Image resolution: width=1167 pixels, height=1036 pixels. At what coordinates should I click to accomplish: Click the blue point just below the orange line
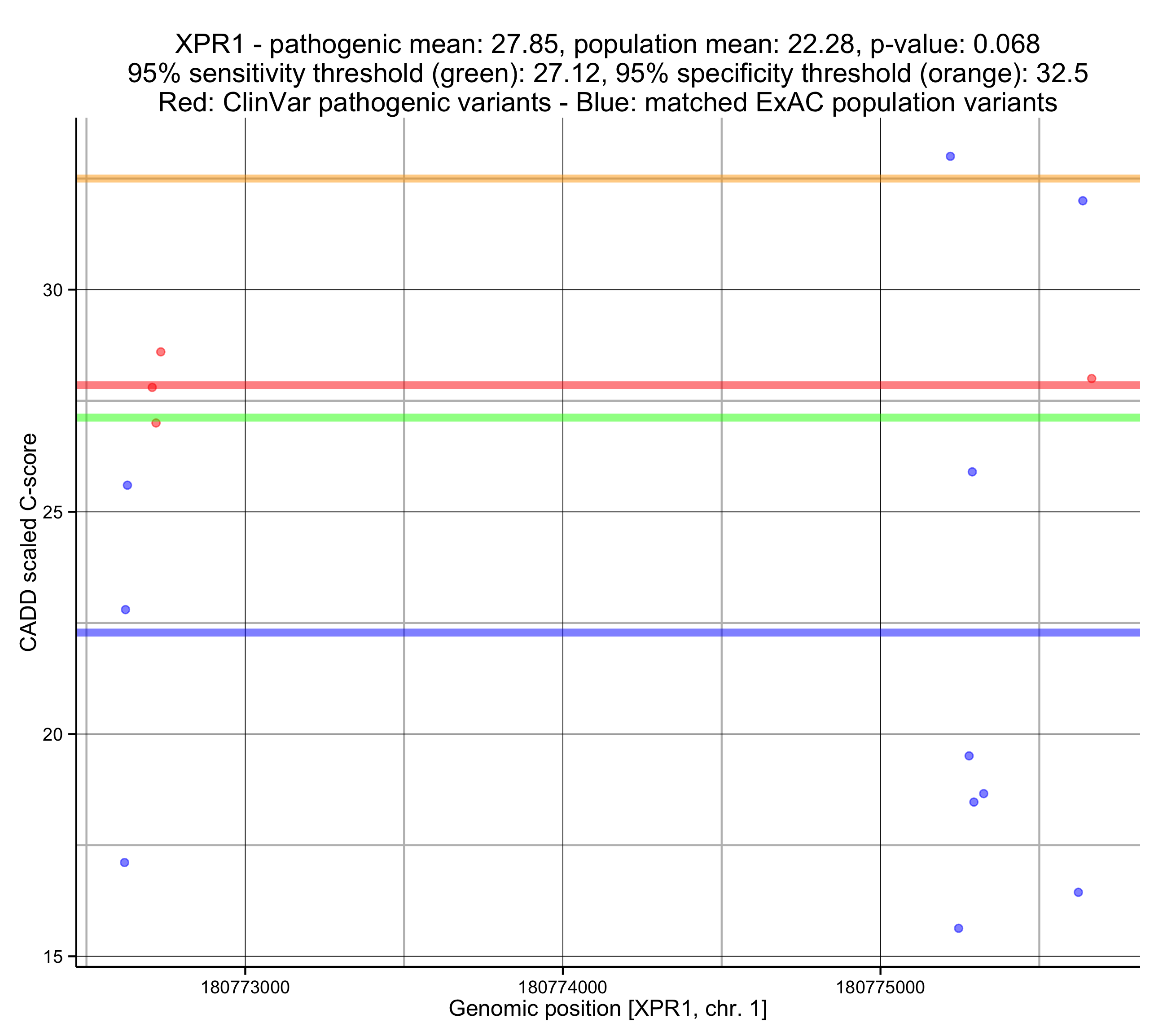point(1083,201)
